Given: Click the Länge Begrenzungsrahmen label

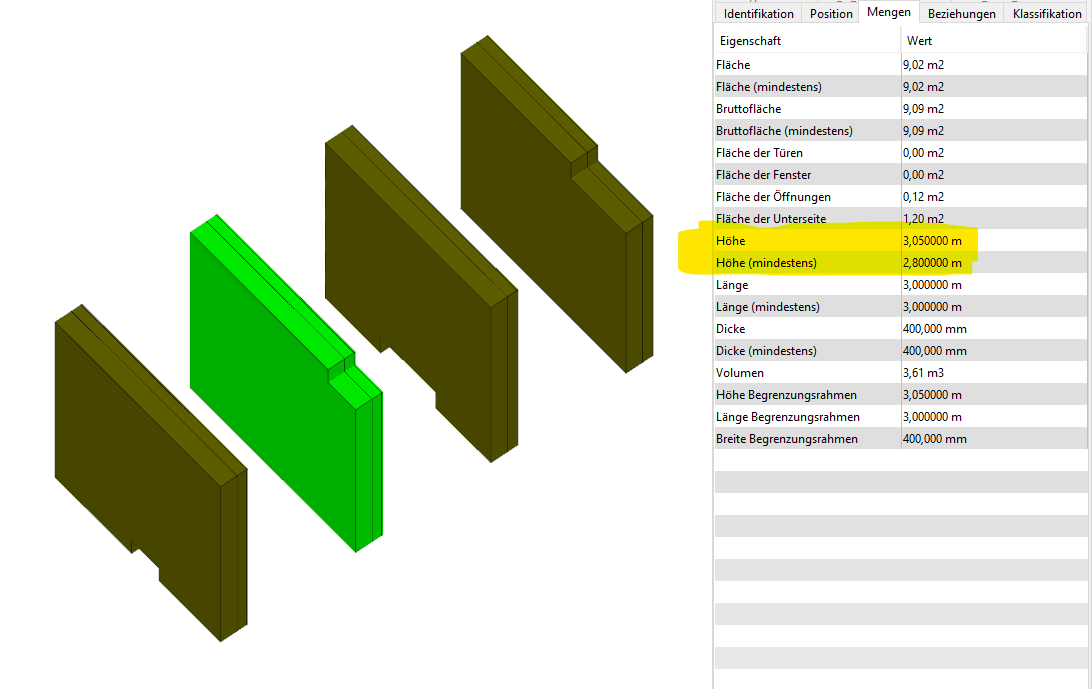Looking at the screenshot, I should [x=788, y=417].
